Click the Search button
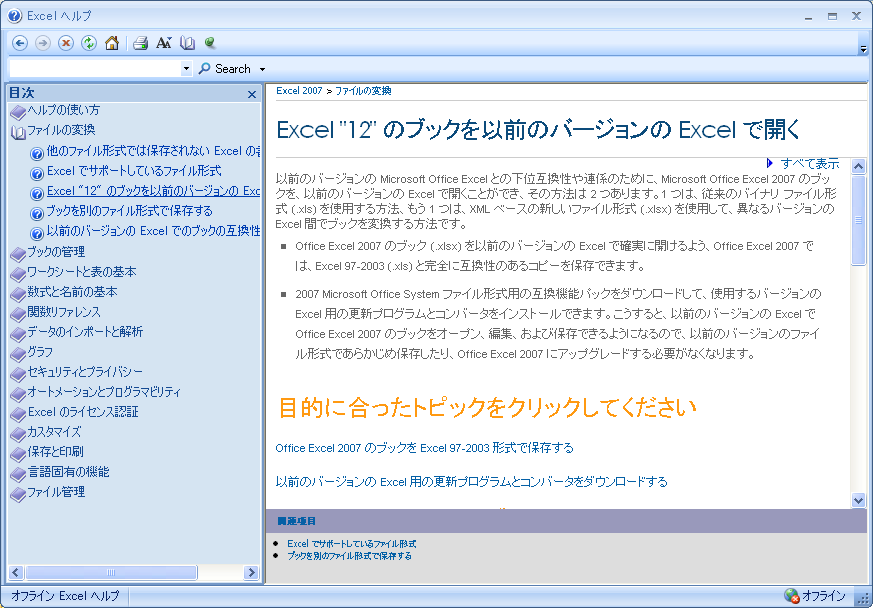Viewport: 873px width, 608px height. click(225, 69)
